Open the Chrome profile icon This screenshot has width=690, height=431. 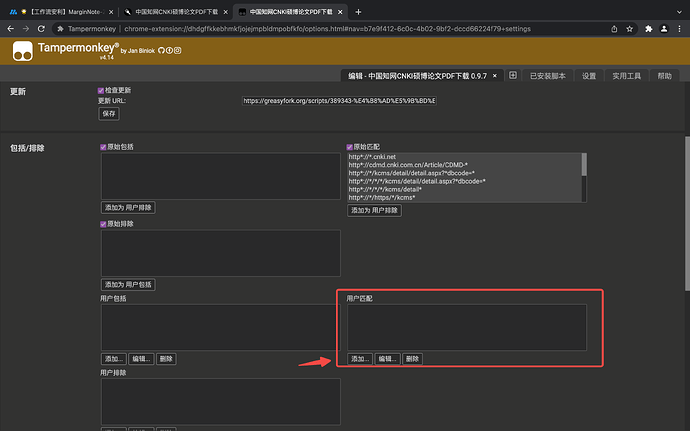[664, 29]
